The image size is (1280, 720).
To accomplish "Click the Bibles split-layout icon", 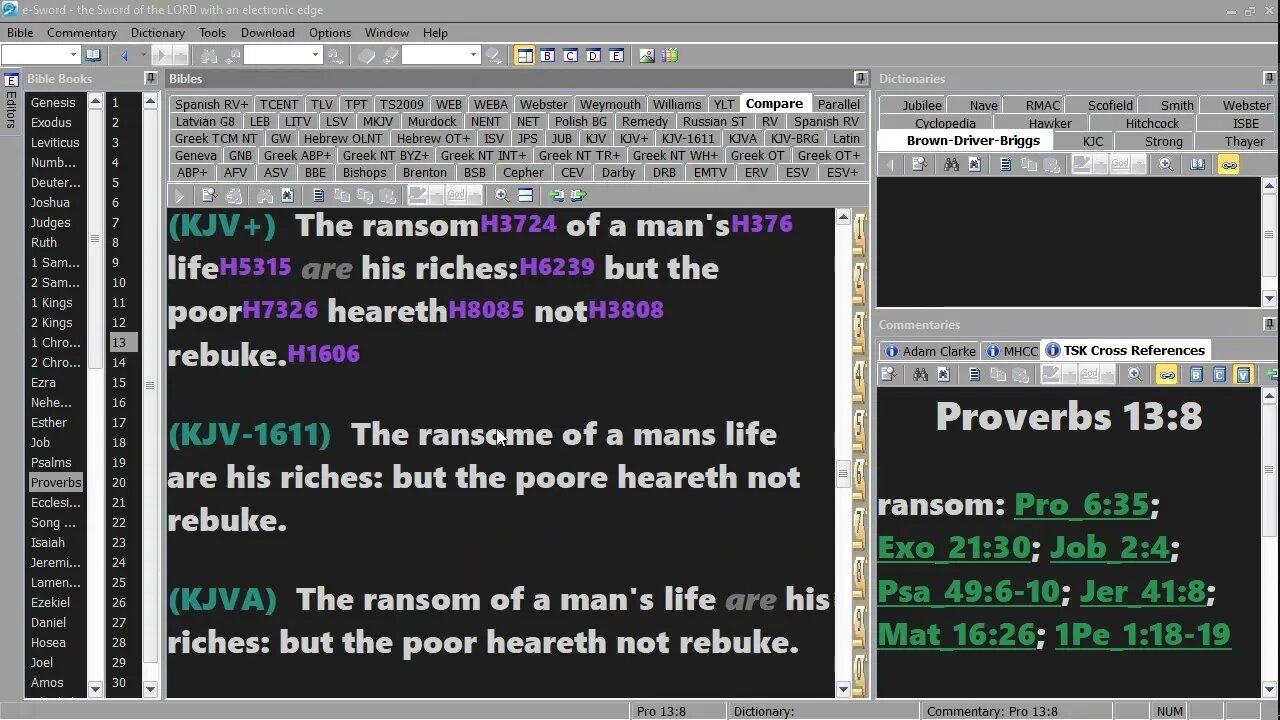I will click(x=526, y=195).
